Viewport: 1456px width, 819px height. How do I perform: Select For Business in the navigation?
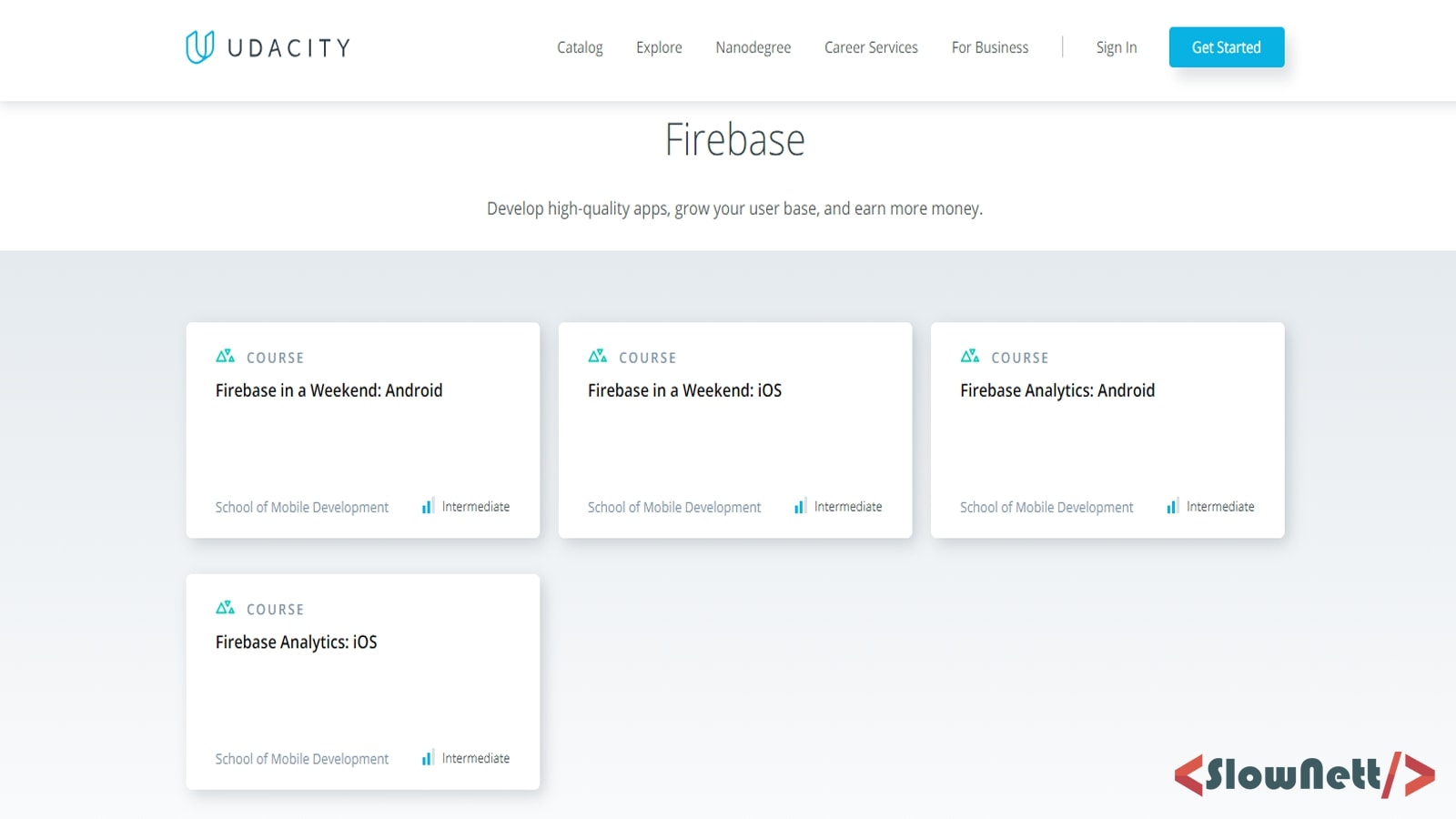989,47
